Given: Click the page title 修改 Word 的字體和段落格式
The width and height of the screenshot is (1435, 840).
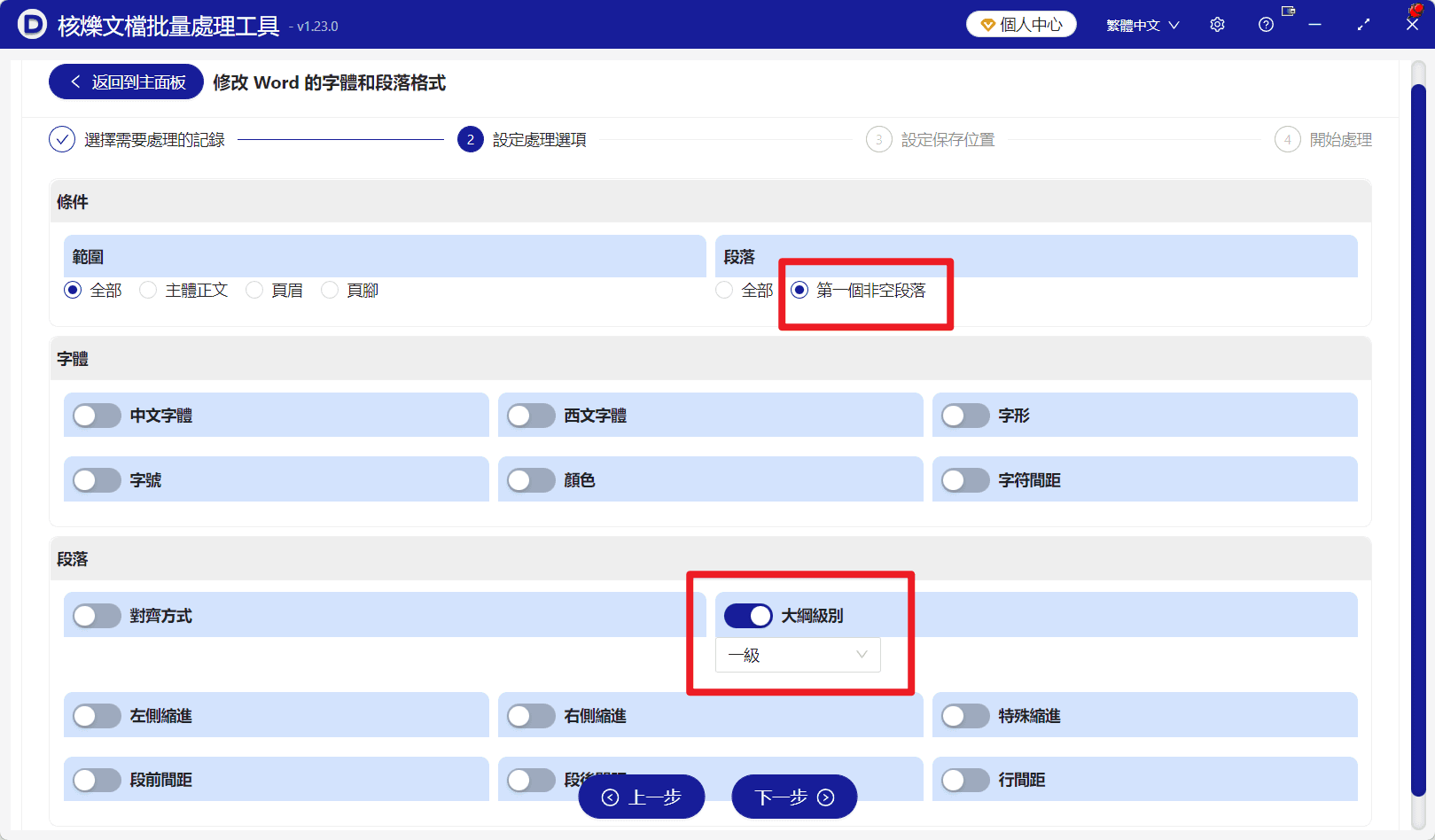Looking at the screenshot, I should click(329, 82).
